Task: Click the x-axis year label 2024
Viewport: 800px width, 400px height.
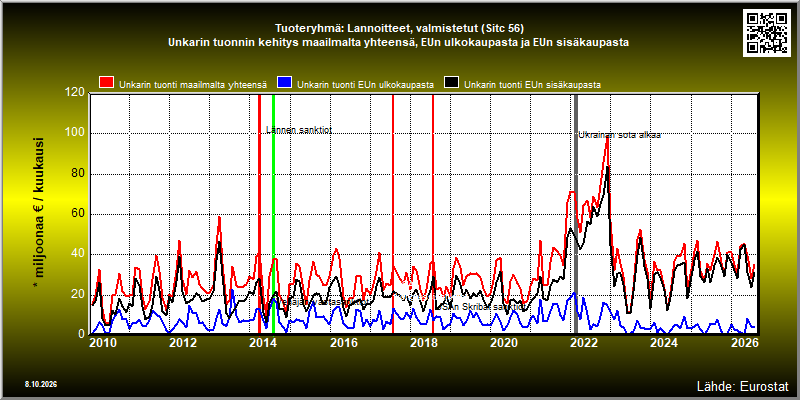Action: pos(664,343)
